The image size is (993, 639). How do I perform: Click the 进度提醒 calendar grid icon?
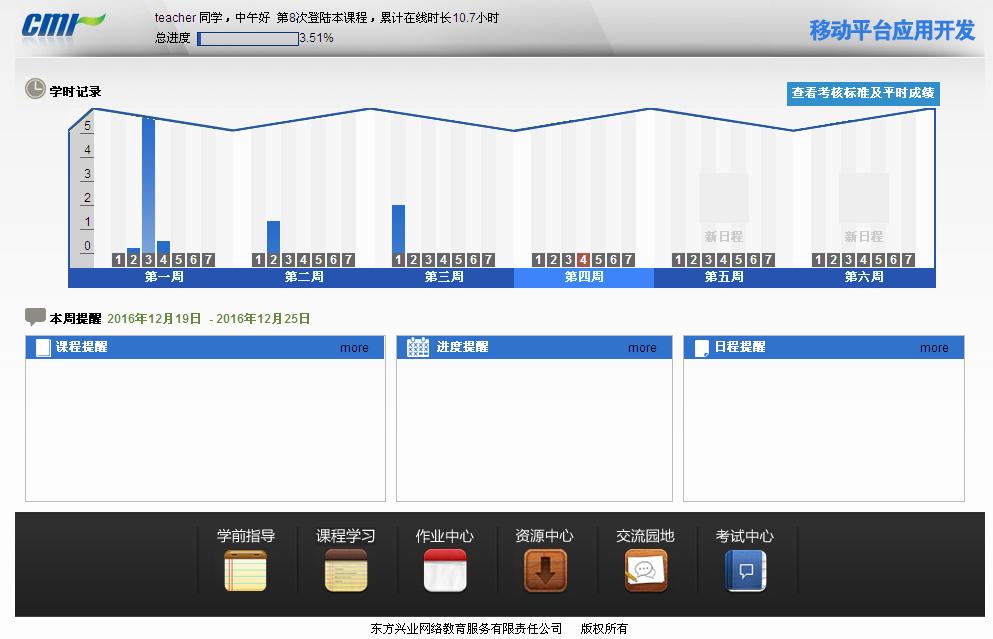coord(417,347)
